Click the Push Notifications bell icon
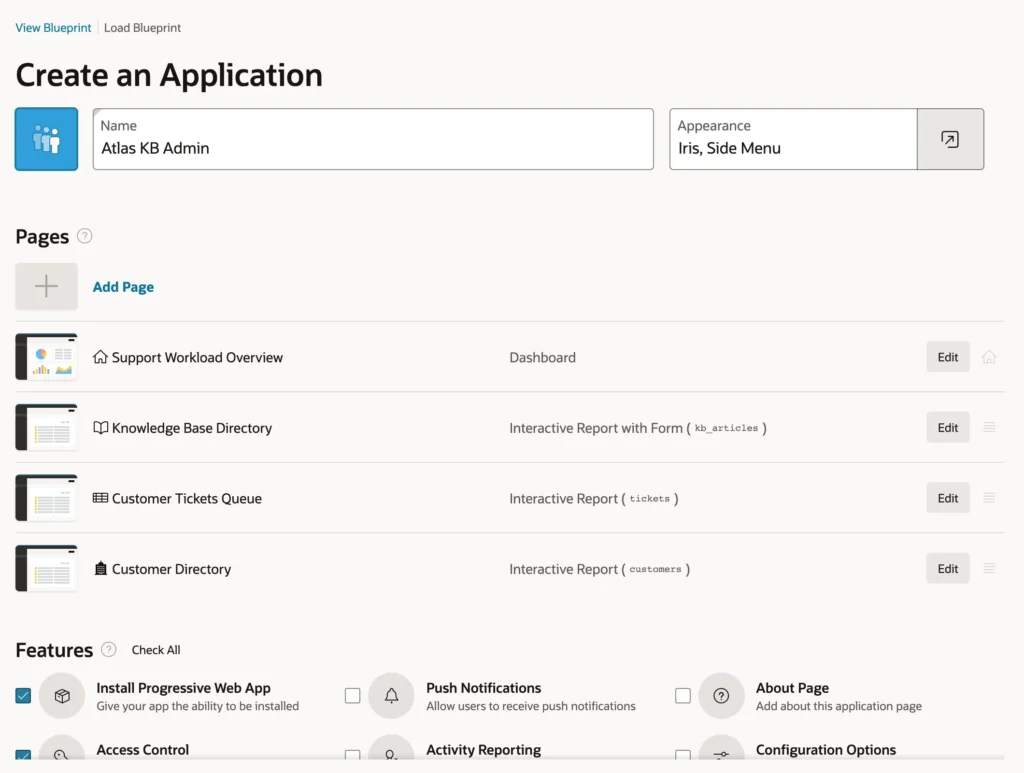The width and height of the screenshot is (1024, 773). (x=391, y=696)
